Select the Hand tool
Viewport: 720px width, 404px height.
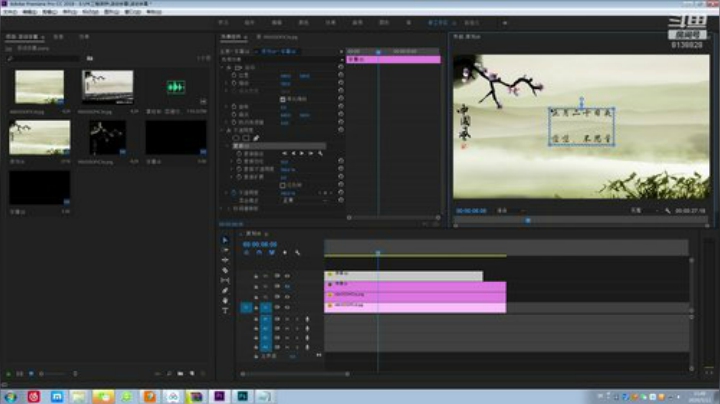[x=225, y=301]
